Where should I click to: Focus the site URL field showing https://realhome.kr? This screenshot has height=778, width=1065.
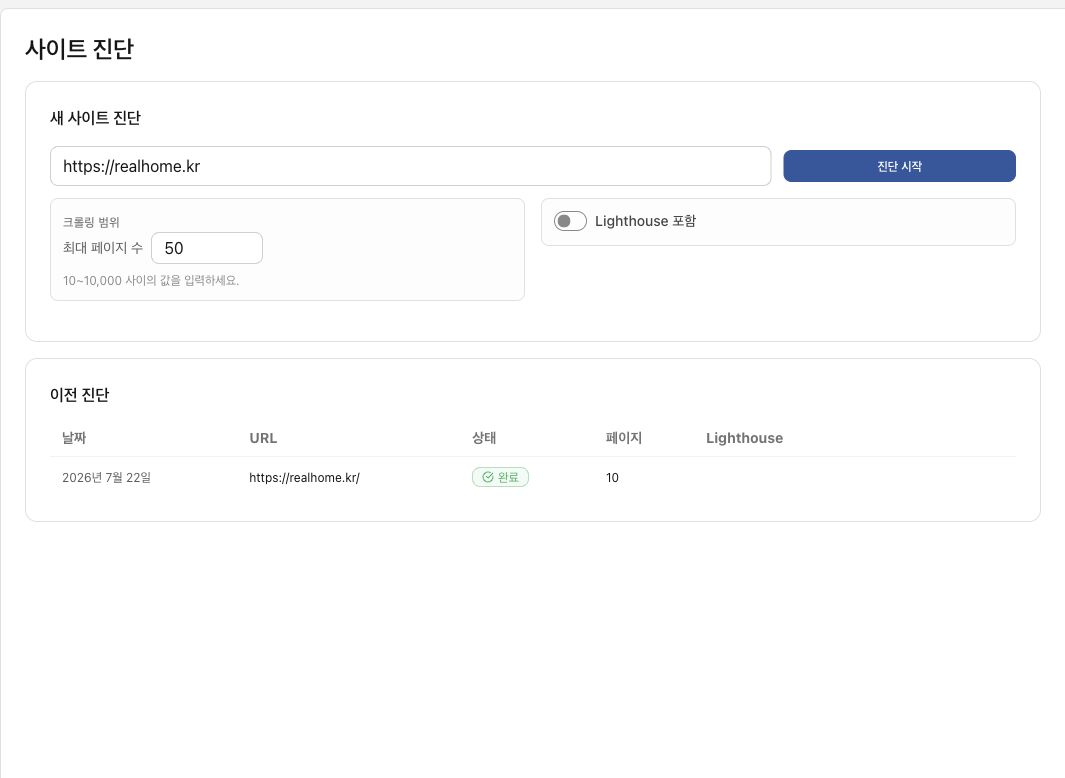[410, 166]
